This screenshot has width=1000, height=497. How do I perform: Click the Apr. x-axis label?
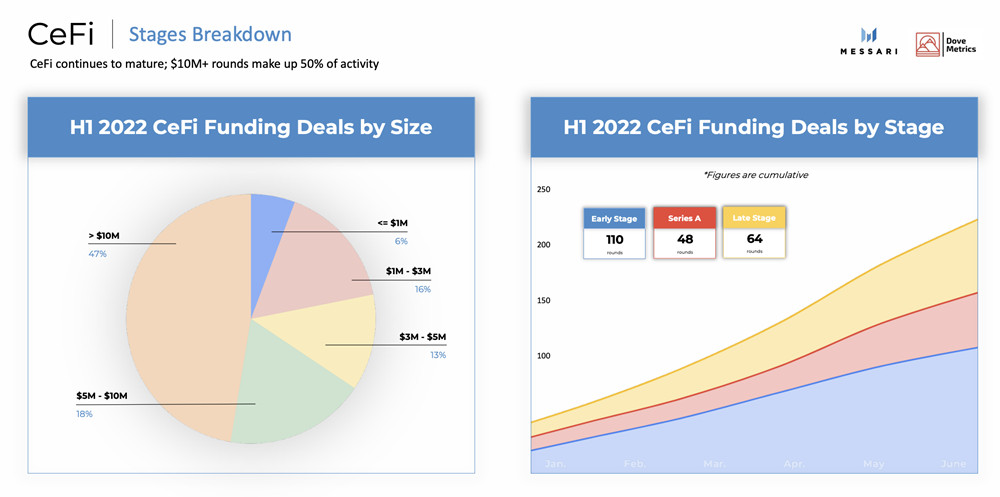[795, 465]
